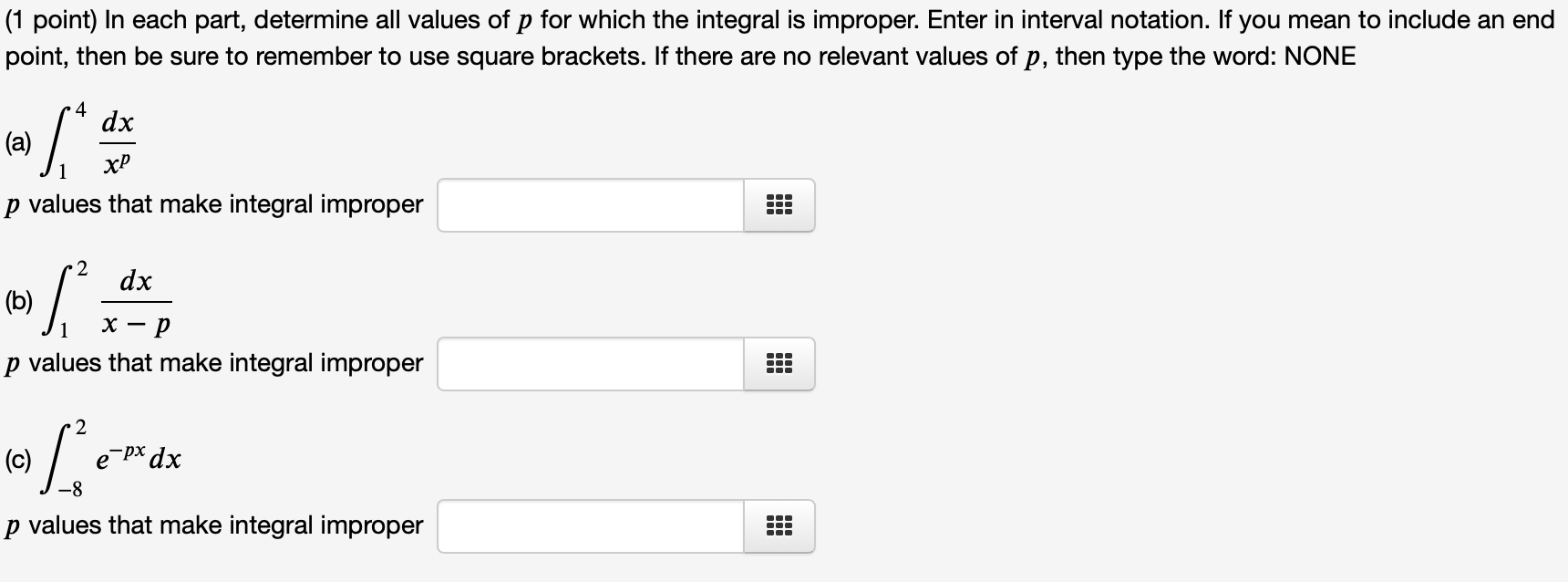The width and height of the screenshot is (1568, 582).
Task: Click the keypad icon beside the third answer box
Action: click(778, 525)
